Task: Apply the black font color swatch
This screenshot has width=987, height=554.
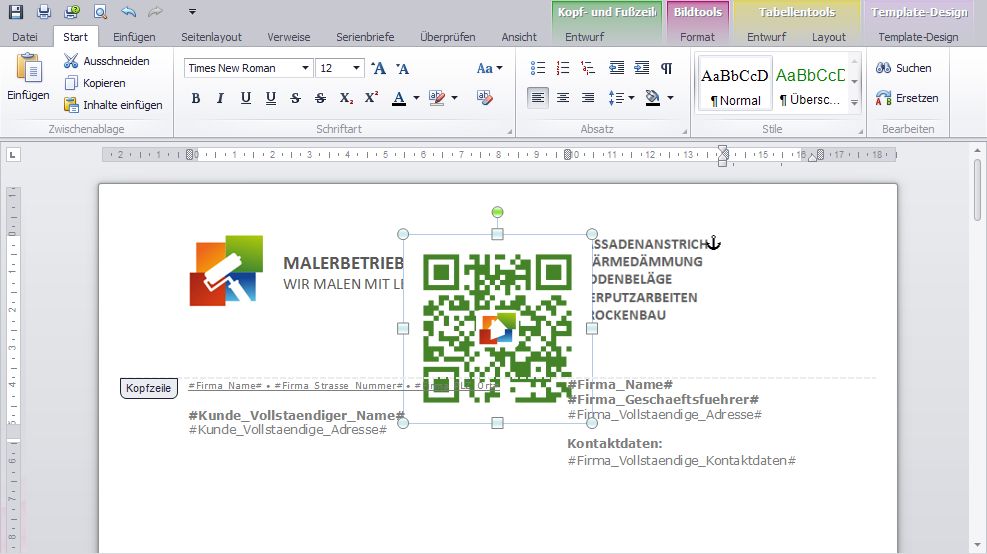Action: pos(398,98)
